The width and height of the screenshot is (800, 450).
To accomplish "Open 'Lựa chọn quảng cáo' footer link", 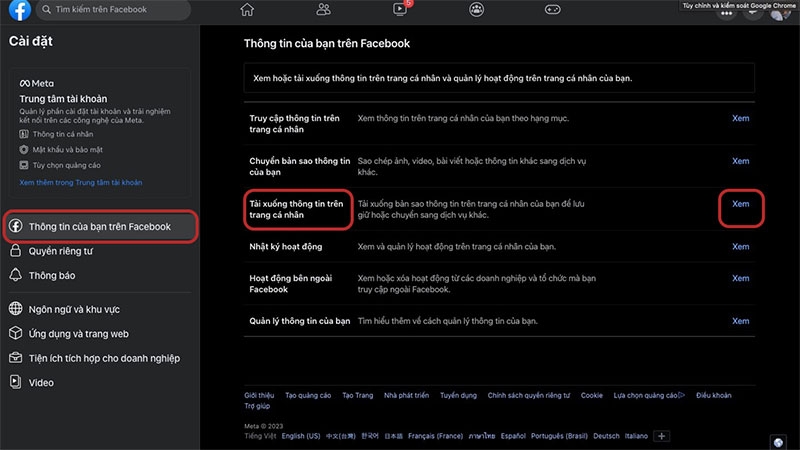I will [649, 395].
